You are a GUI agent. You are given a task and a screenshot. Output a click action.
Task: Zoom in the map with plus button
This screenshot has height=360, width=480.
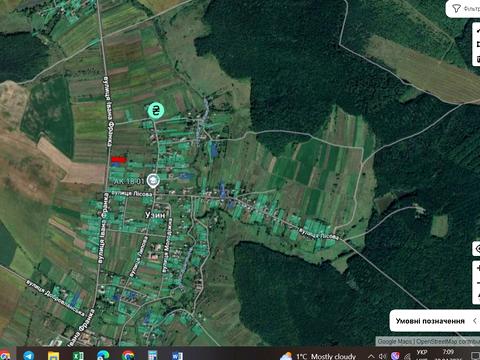point(477,268)
